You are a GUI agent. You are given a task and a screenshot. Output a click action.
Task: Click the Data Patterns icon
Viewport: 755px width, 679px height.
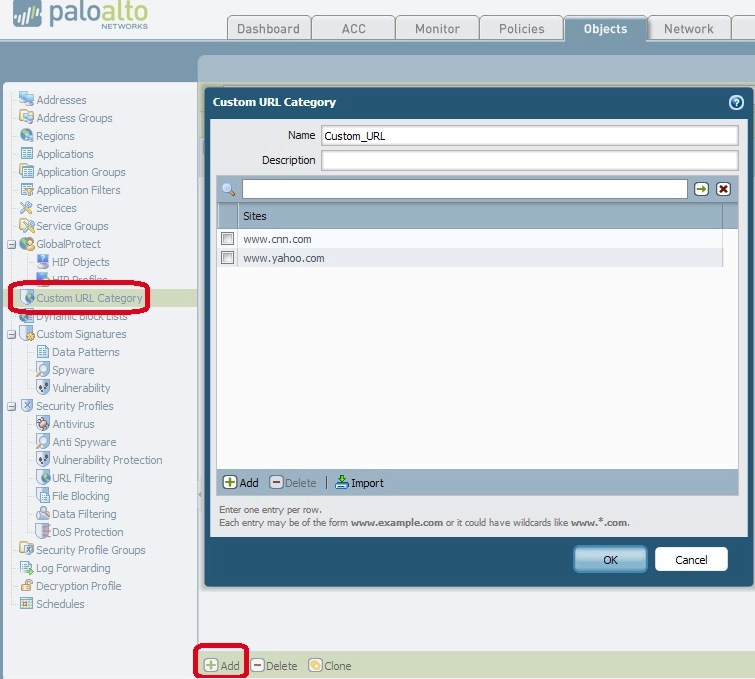pos(43,352)
